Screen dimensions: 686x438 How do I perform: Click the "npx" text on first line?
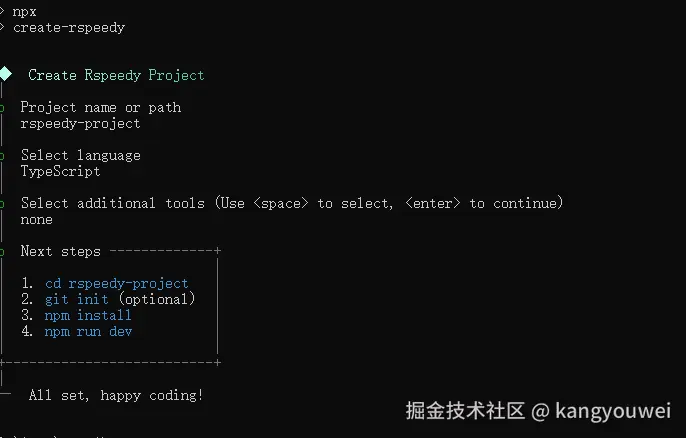click(25, 11)
